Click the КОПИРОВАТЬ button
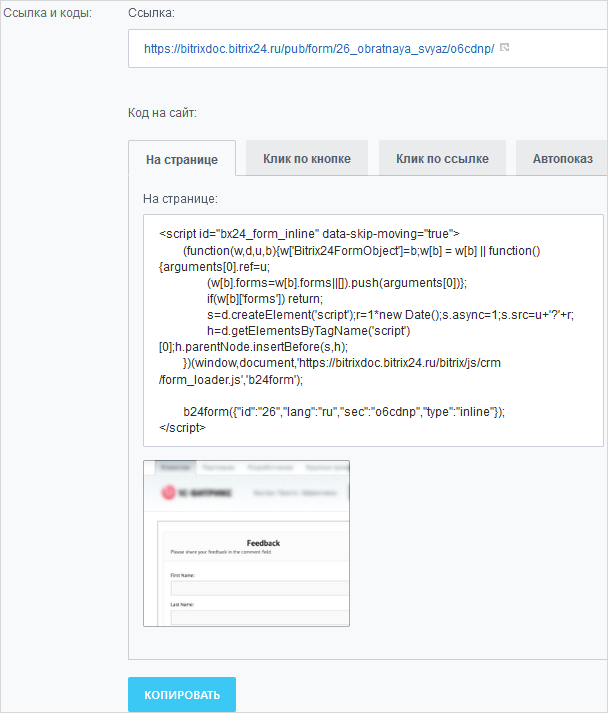This screenshot has height=713, width=608. 182,694
